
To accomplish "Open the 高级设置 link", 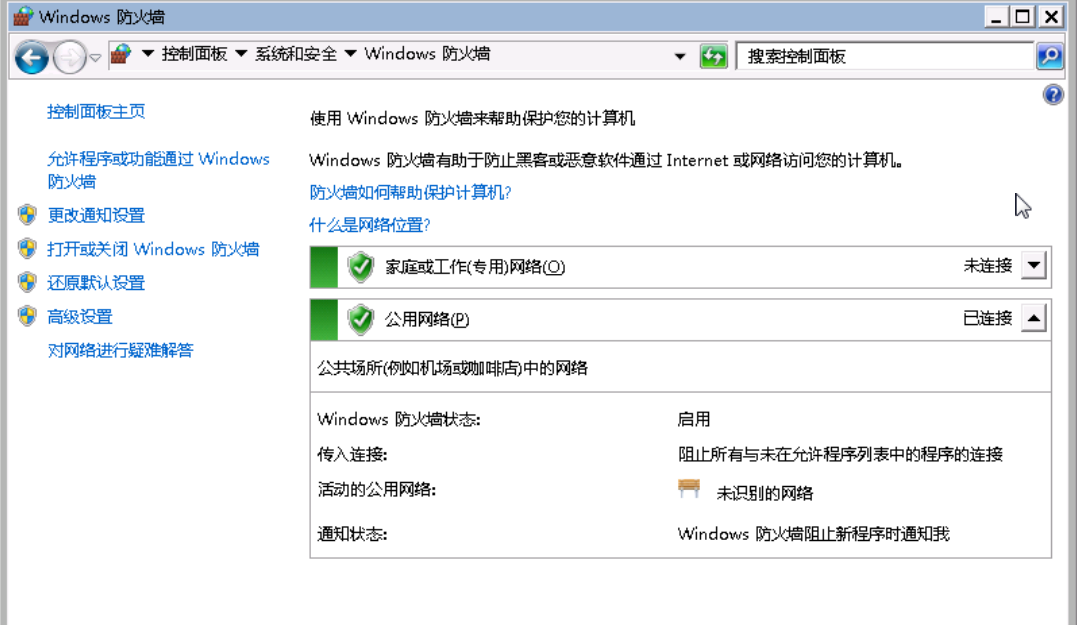I will point(80,317).
